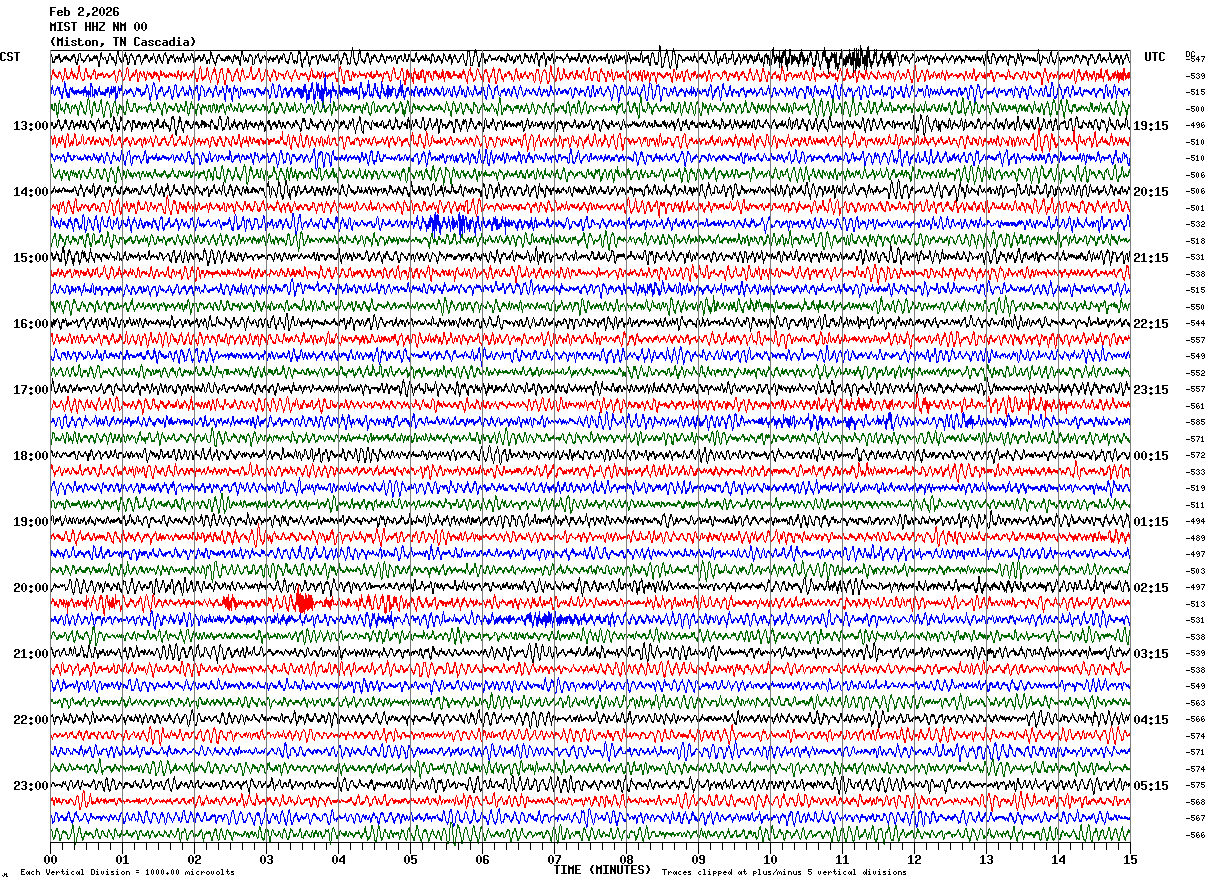Select the 20:00 CST hour label
Viewport: 1210px width, 886px height.
tap(31, 588)
